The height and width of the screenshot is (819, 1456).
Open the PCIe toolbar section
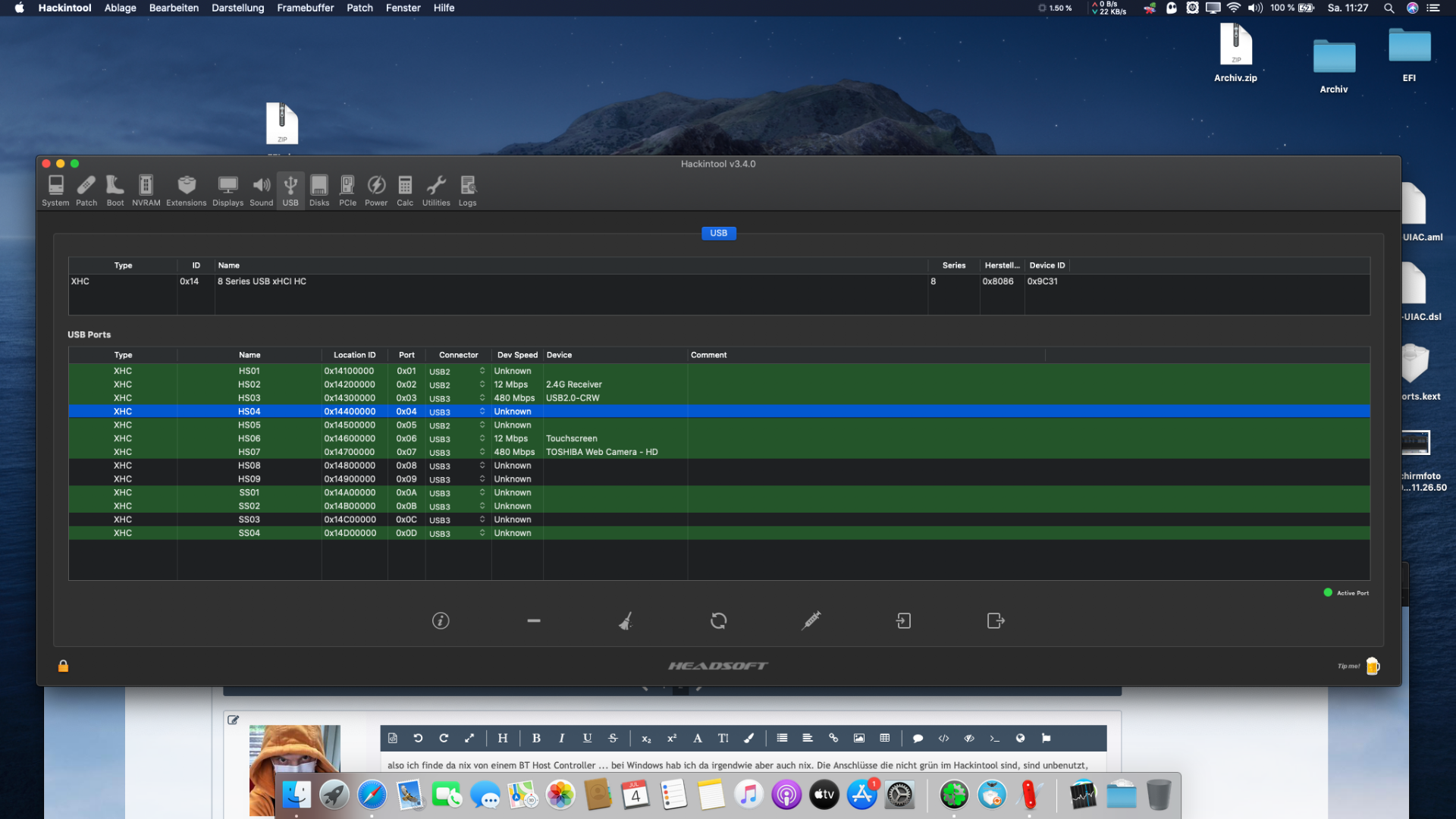(347, 190)
